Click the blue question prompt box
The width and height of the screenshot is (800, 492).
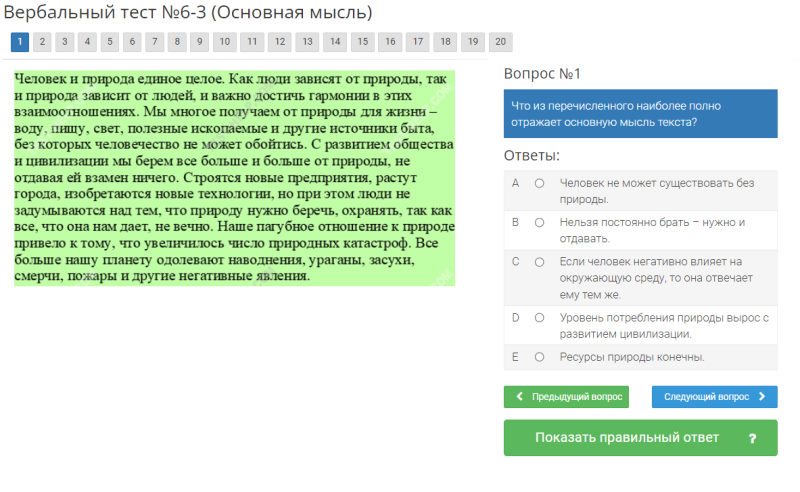(x=640, y=114)
